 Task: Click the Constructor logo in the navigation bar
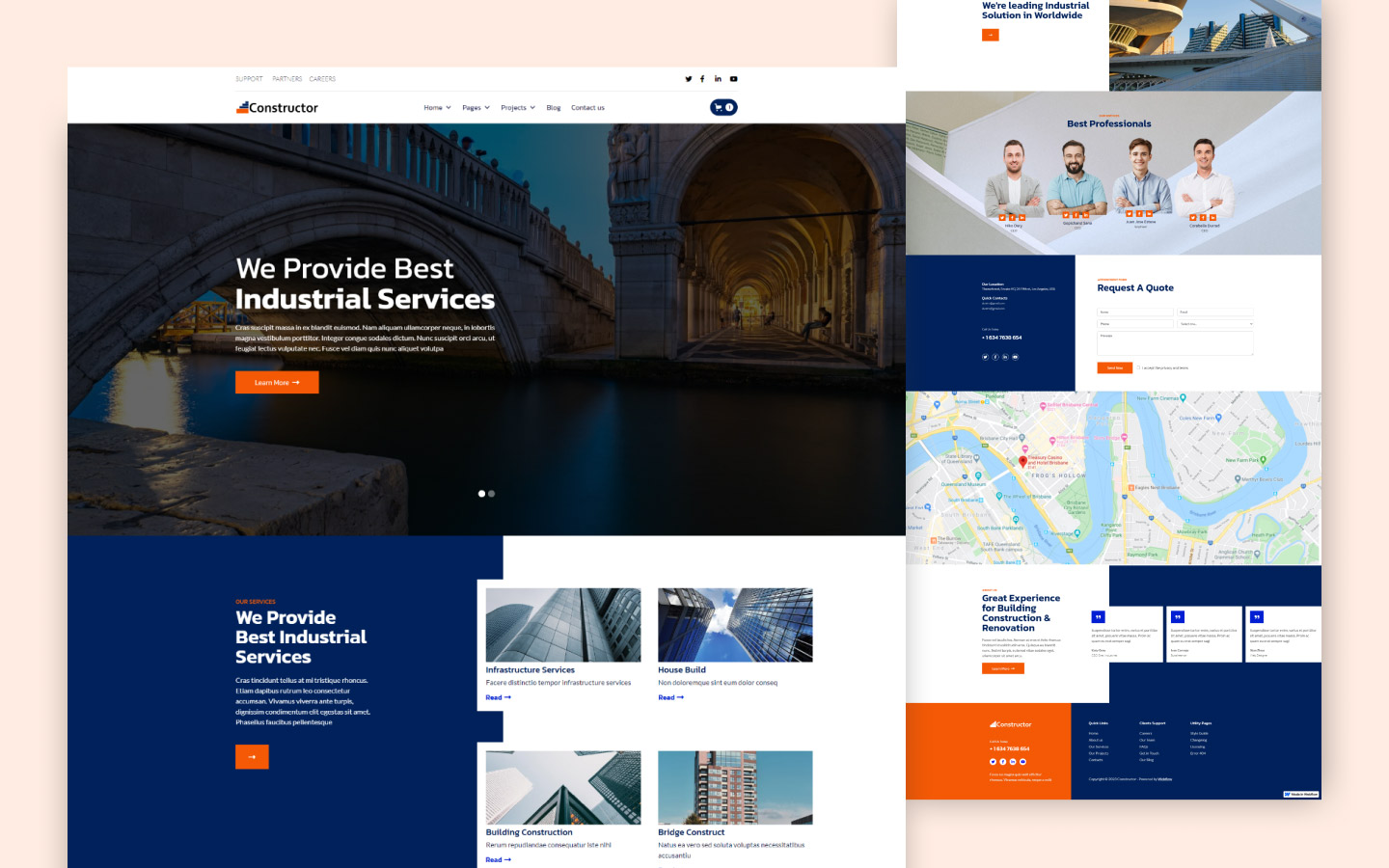tap(277, 107)
